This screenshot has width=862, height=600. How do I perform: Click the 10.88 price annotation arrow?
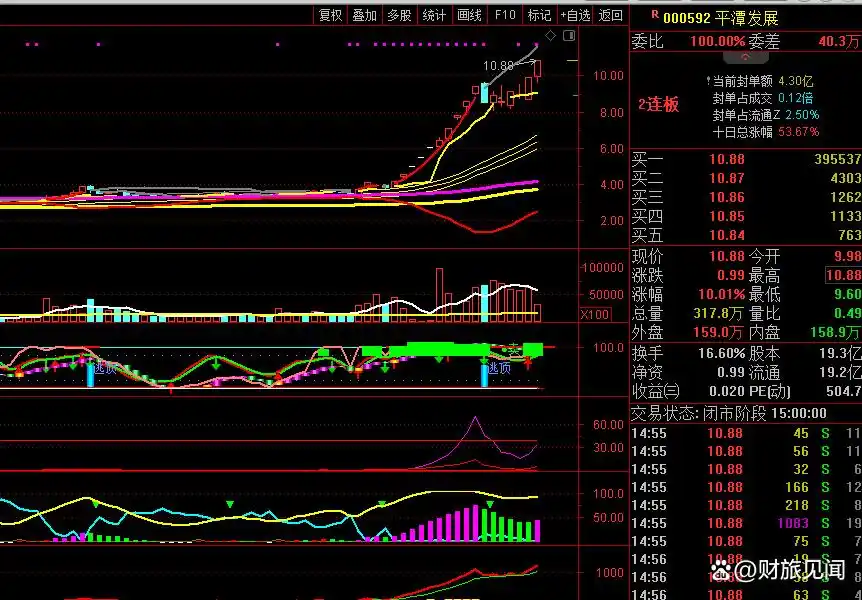[498, 66]
